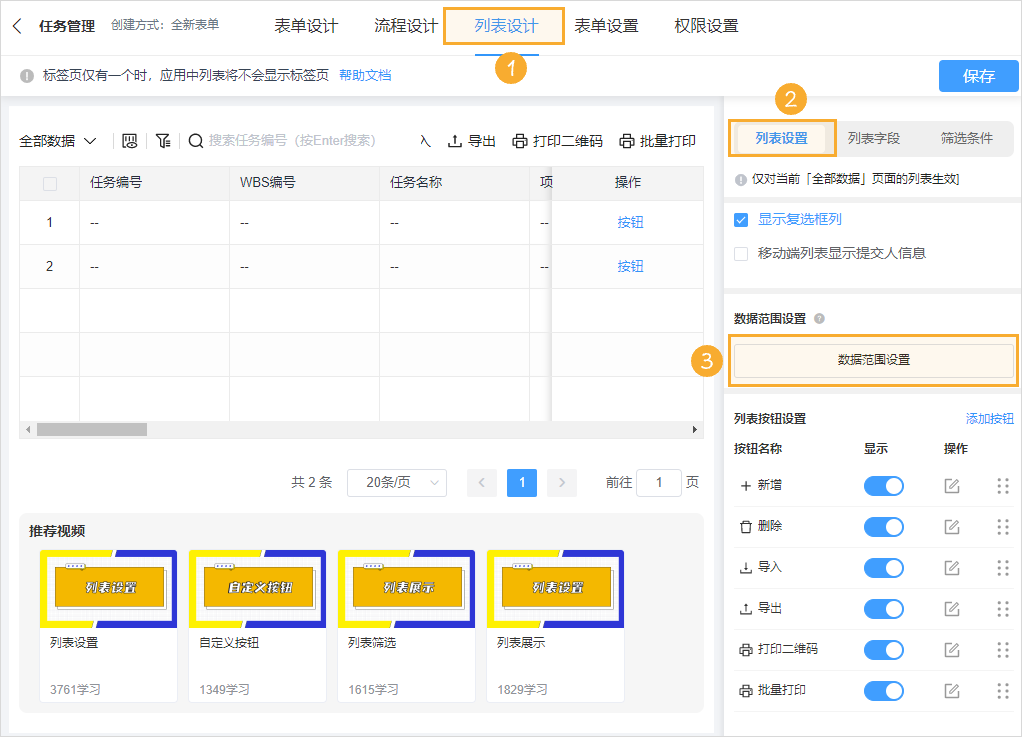Click the 保存 save button

click(978, 75)
